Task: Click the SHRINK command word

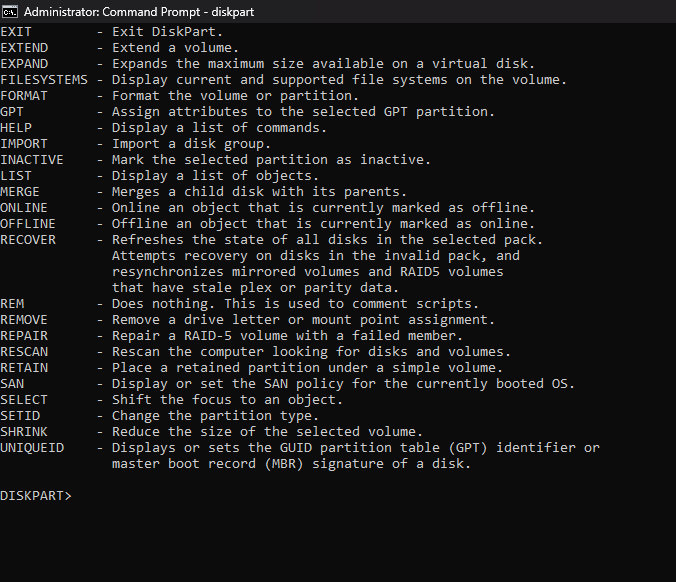Action: (x=24, y=432)
